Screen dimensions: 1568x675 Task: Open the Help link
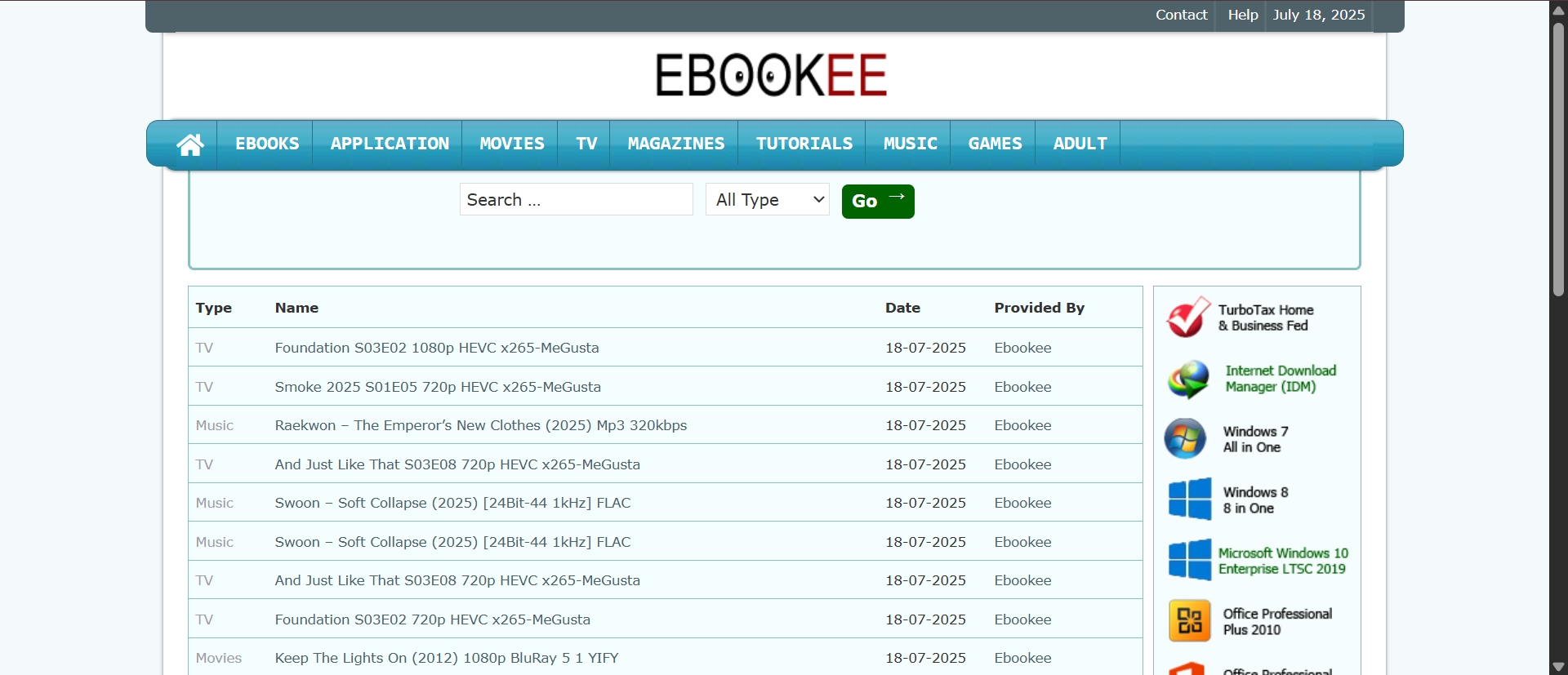1243,15
